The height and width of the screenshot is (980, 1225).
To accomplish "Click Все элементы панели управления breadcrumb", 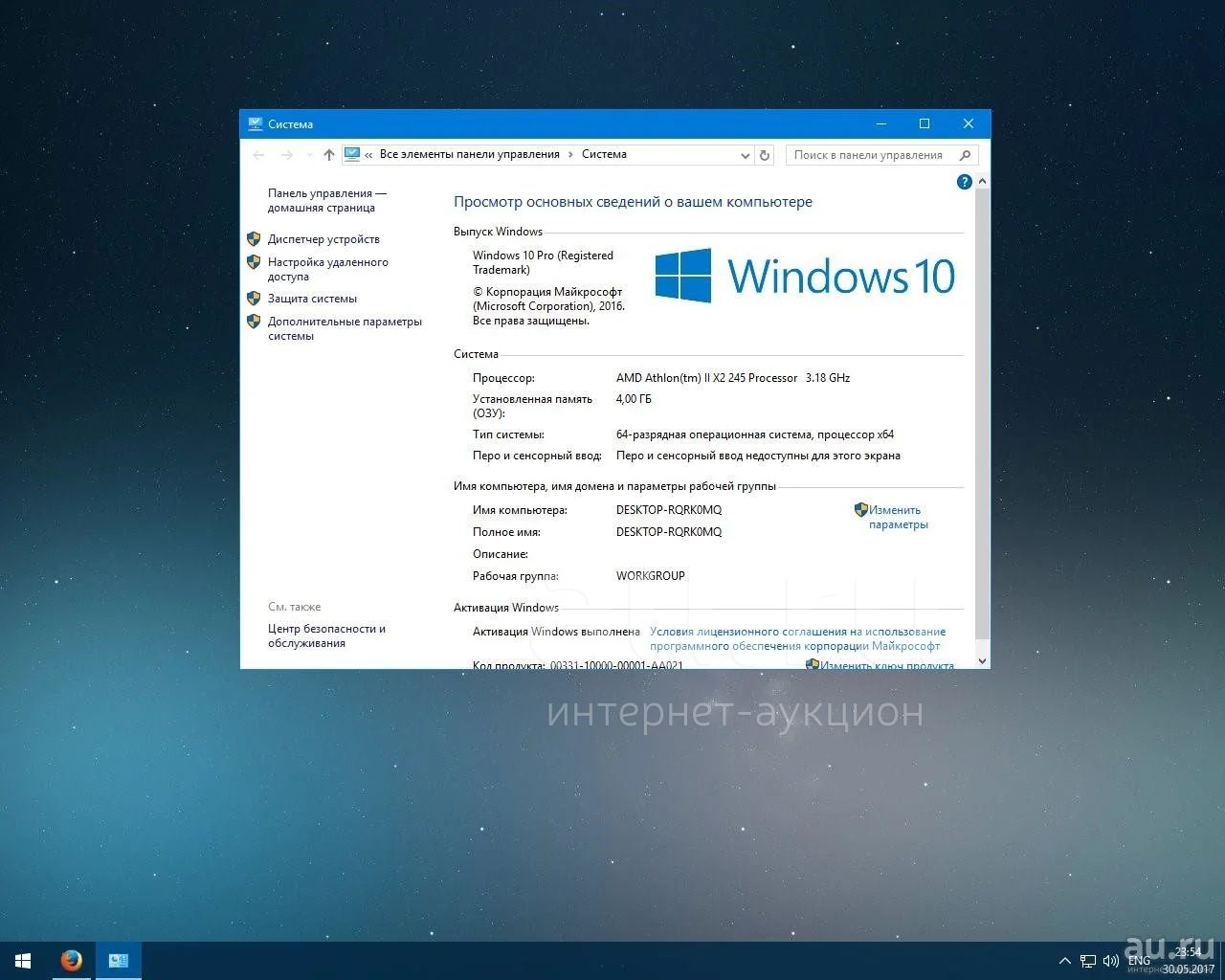I will pyautogui.click(x=469, y=154).
